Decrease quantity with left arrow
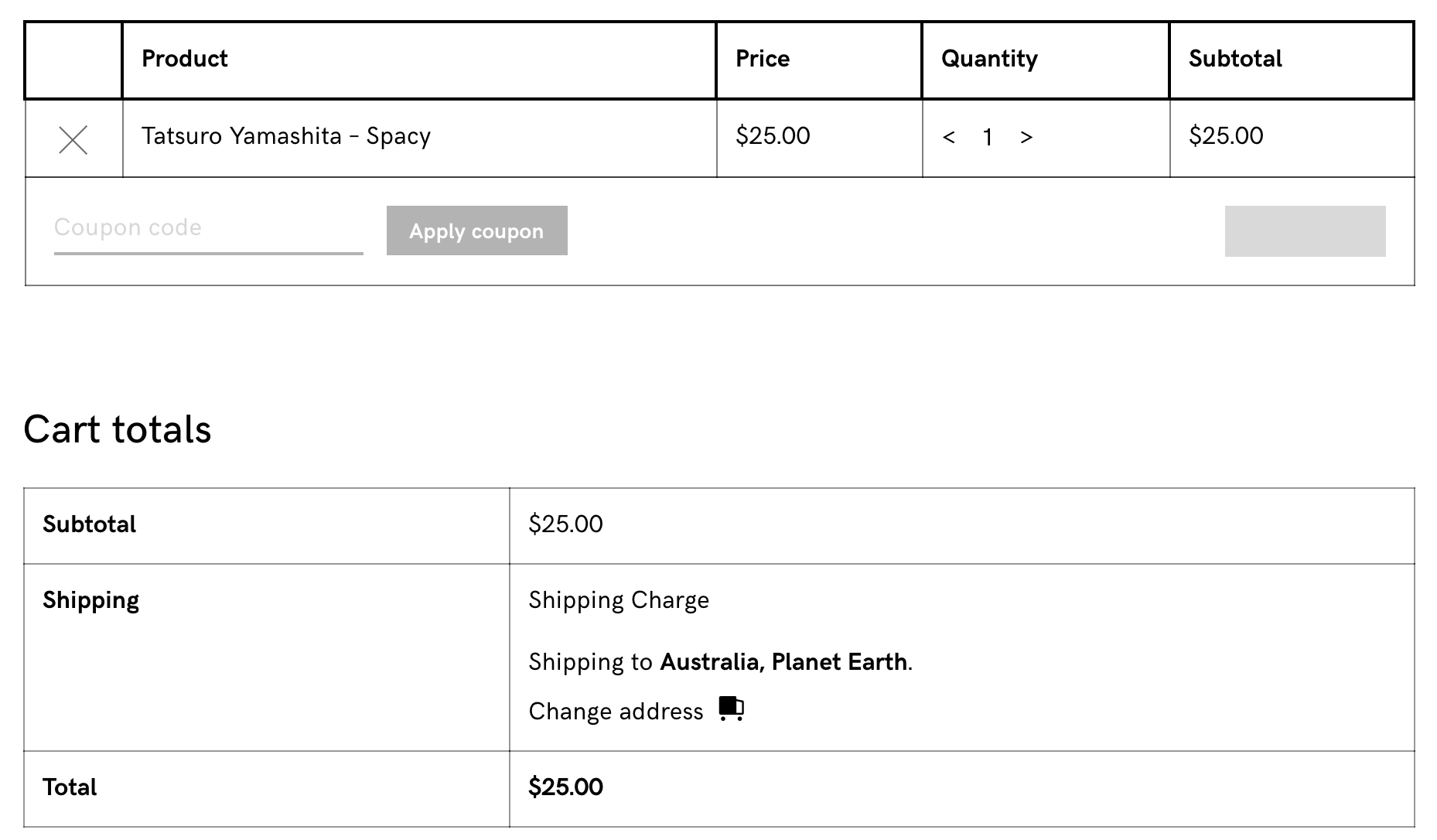 click(949, 138)
